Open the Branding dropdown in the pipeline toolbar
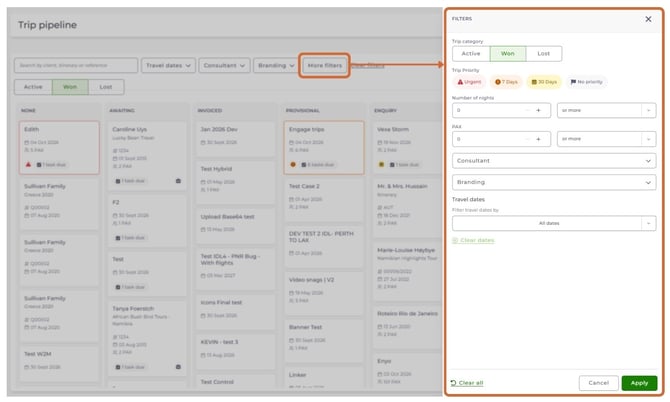Screen dimensions: 670x402 pos(276,65)
